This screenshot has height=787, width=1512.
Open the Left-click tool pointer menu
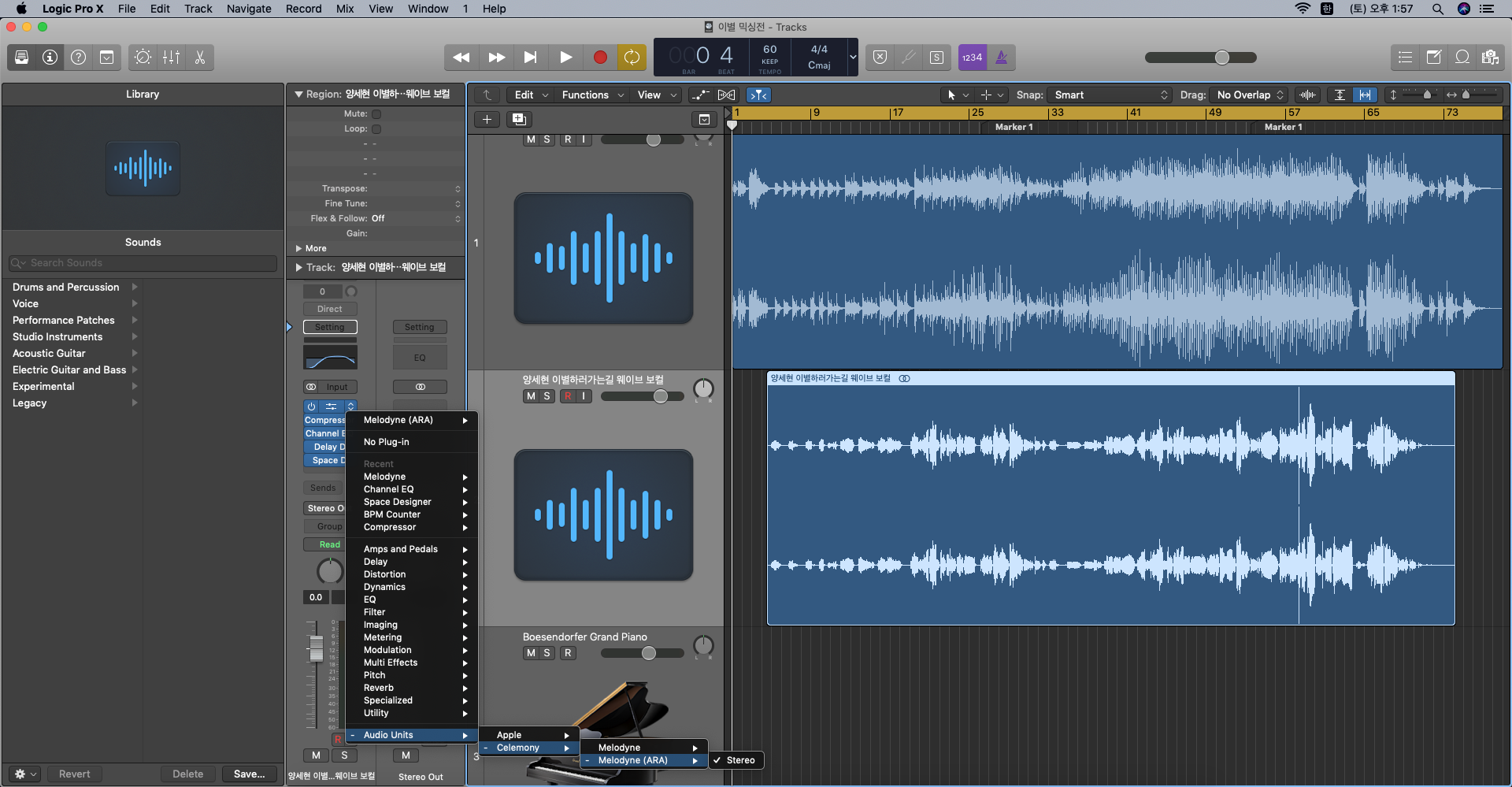click(x=958, y=95)
